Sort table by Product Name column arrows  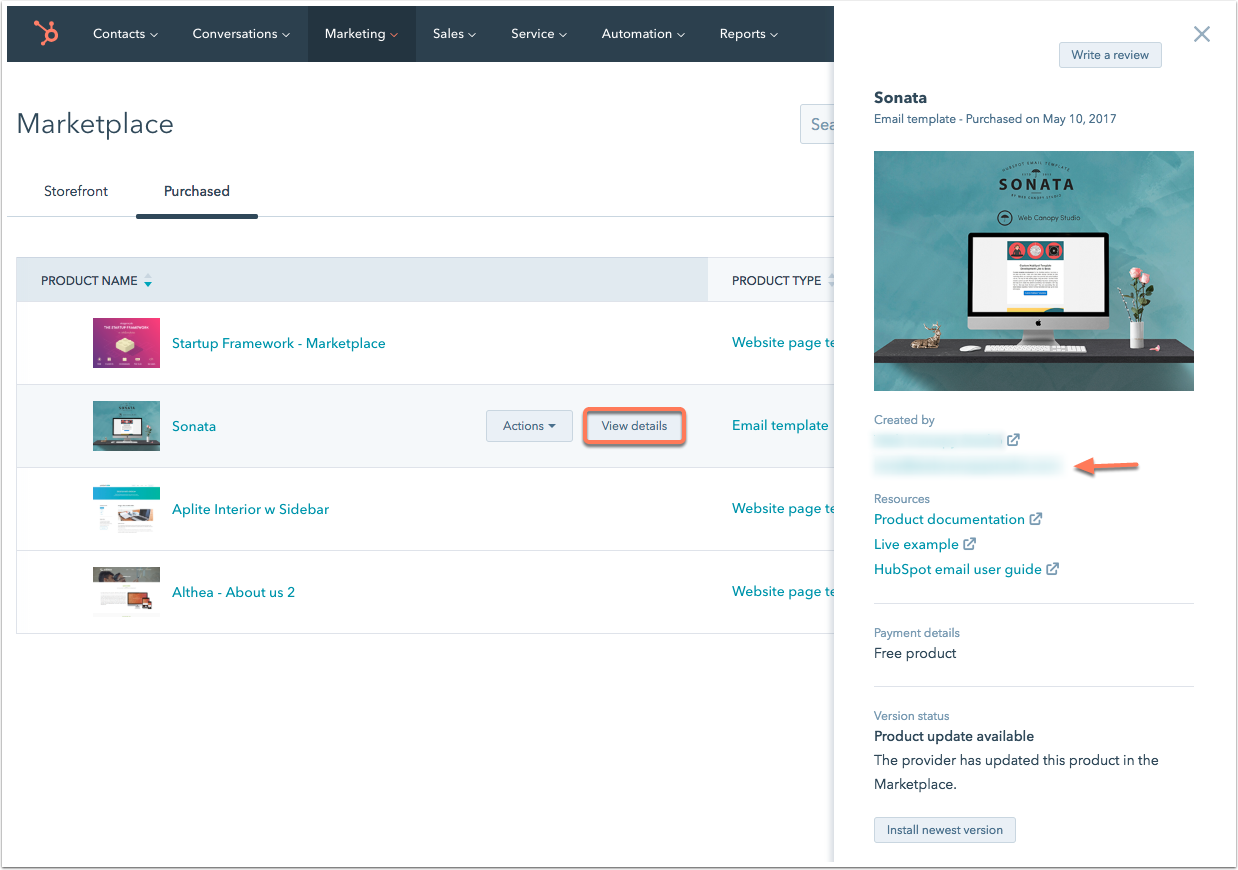[x=148, y=281]
